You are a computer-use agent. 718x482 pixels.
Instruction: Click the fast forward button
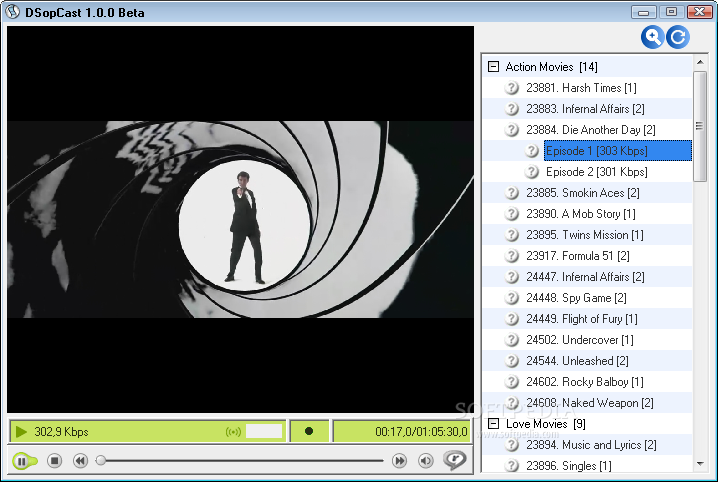click(399, 460)
